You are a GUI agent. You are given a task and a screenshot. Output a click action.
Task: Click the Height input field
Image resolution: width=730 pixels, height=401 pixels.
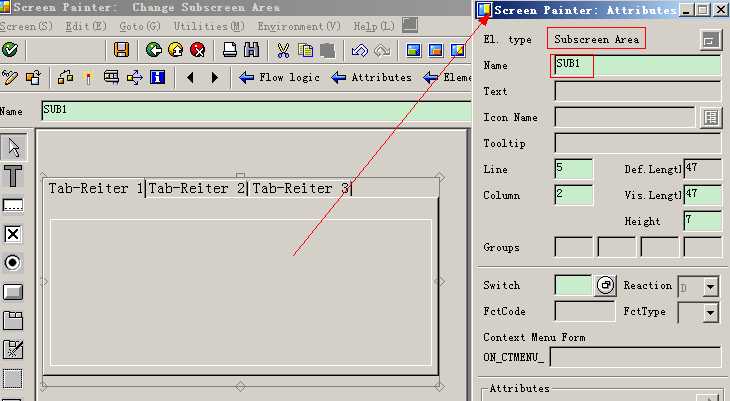[702, 220]
